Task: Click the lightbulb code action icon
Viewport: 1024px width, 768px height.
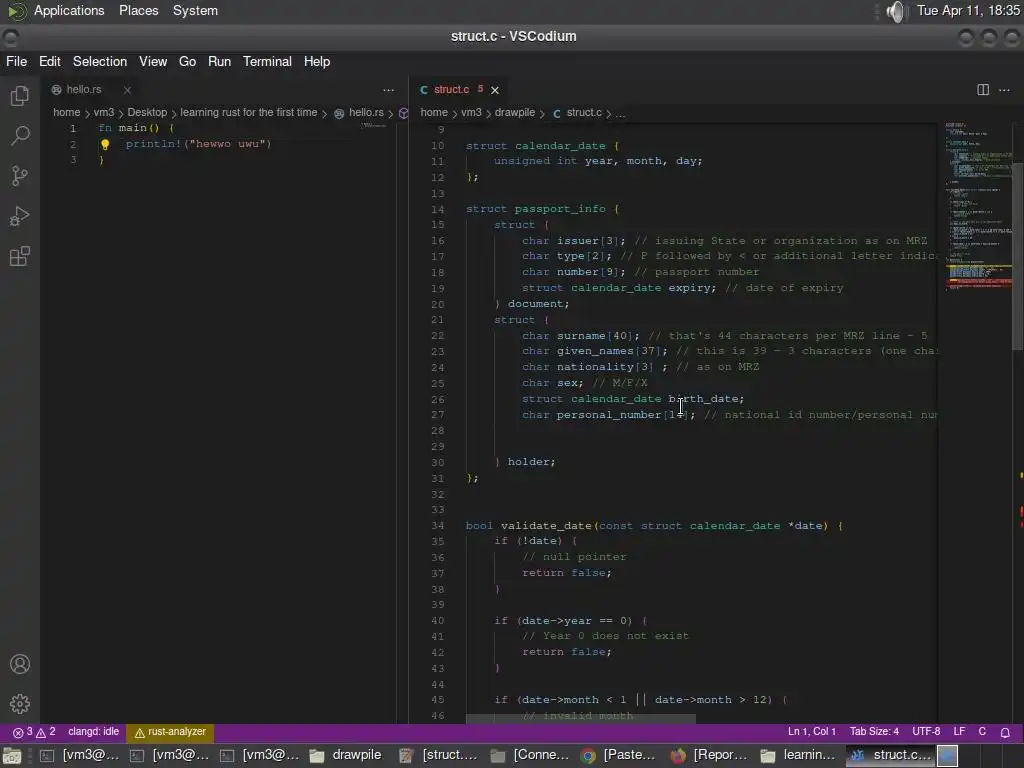Action: click(104, 144)
